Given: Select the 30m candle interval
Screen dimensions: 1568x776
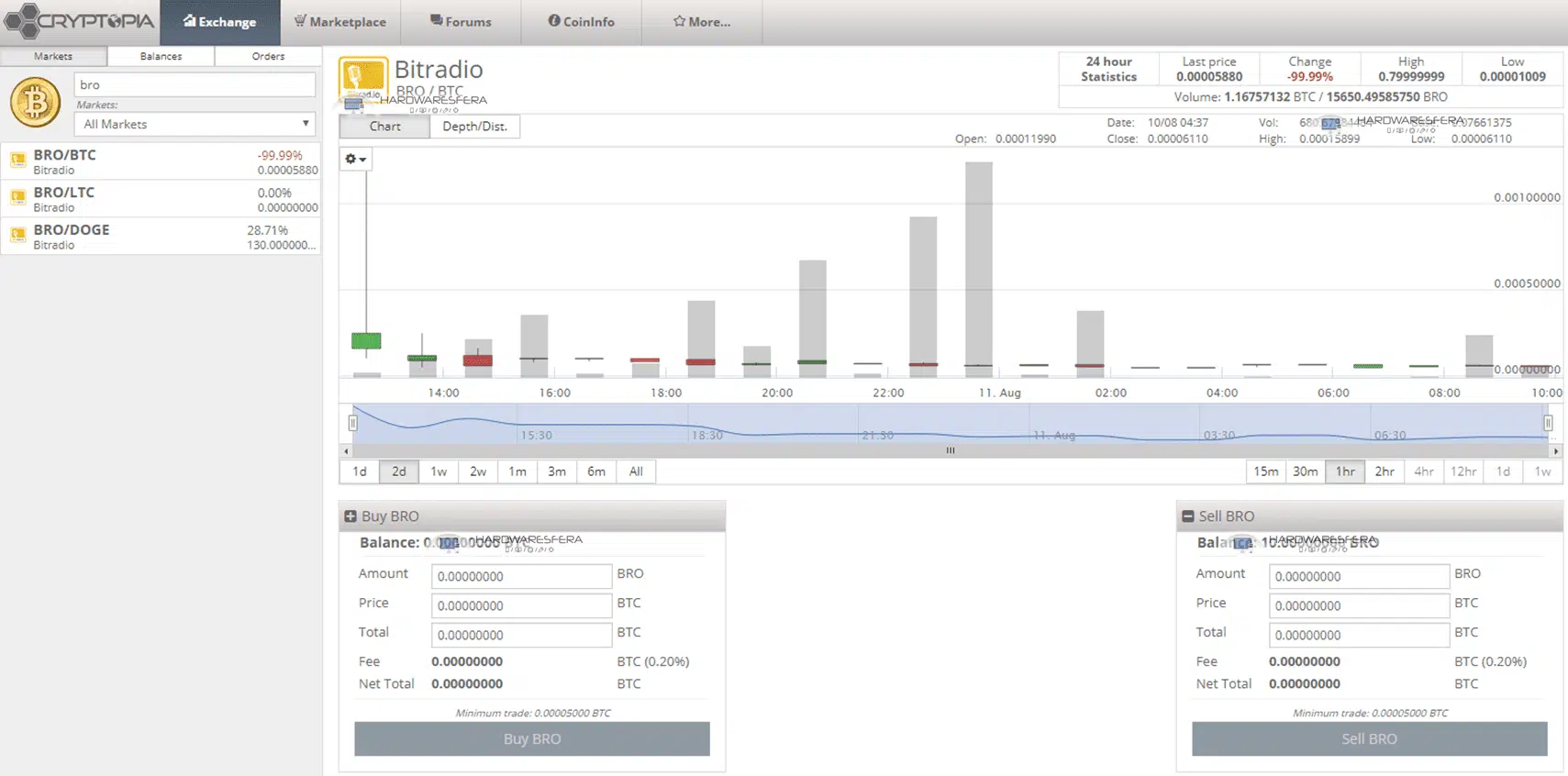Looking at the screenshot, I should [1306, 471].
